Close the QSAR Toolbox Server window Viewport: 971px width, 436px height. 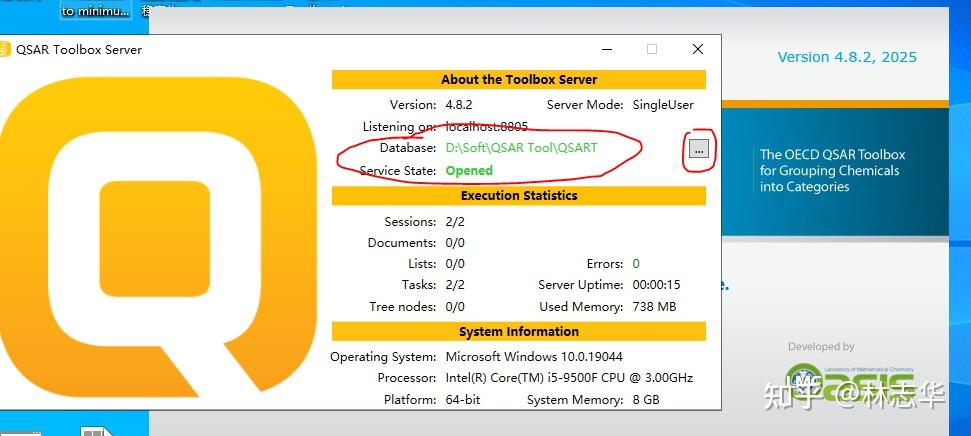pyautogui.click(x=697, y=49)
